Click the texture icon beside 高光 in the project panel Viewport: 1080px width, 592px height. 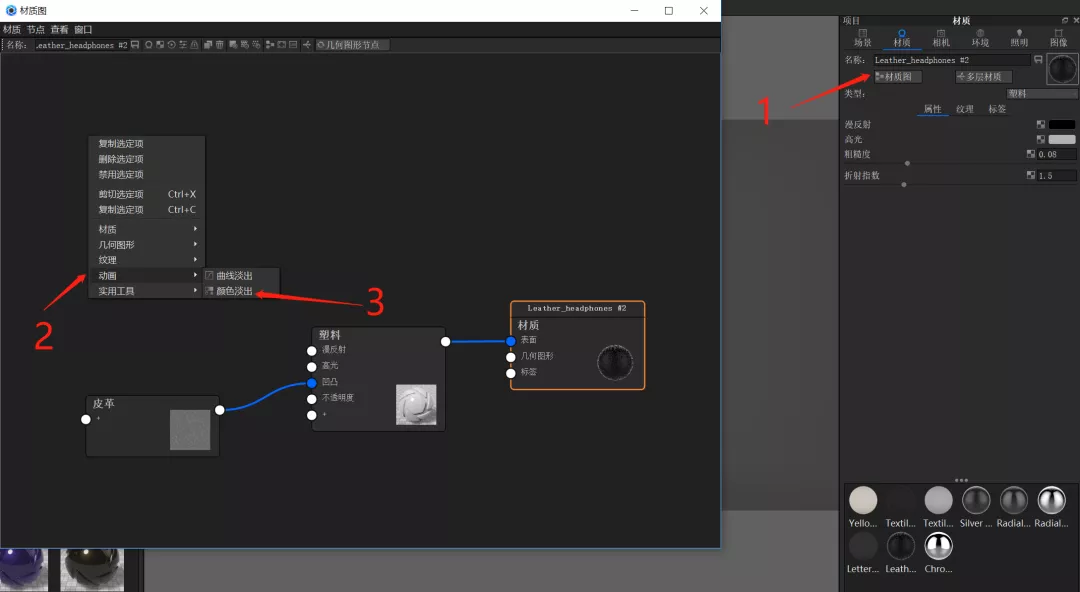(1041, 139)
